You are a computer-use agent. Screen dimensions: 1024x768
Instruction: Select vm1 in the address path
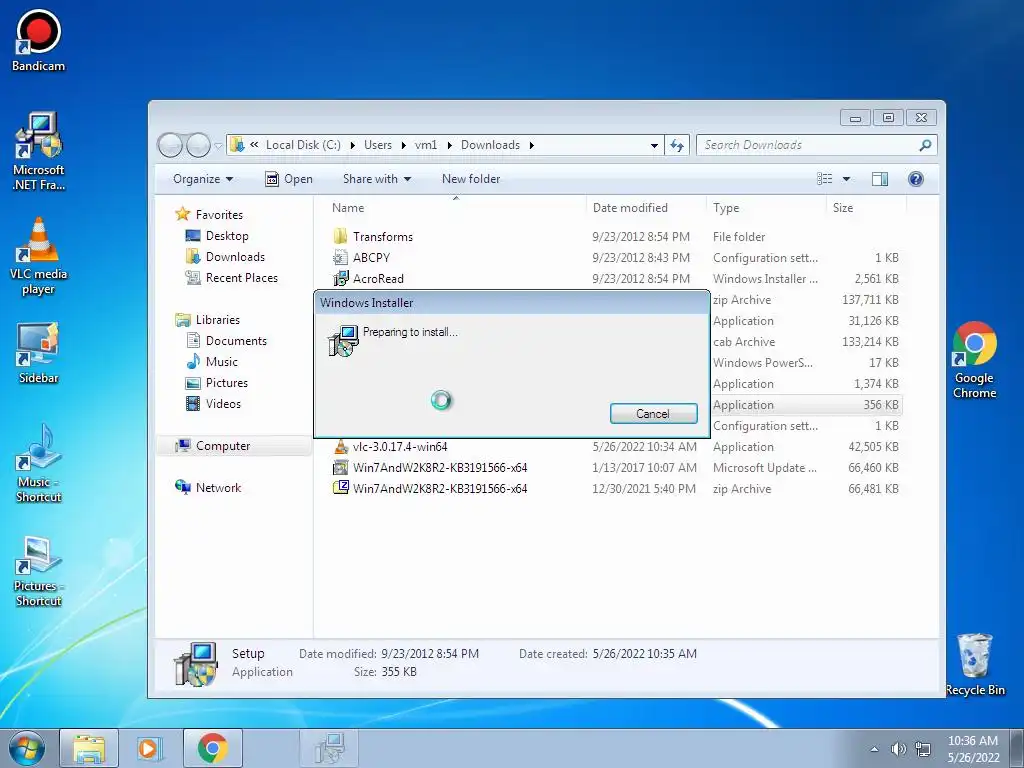click(426, 145)
